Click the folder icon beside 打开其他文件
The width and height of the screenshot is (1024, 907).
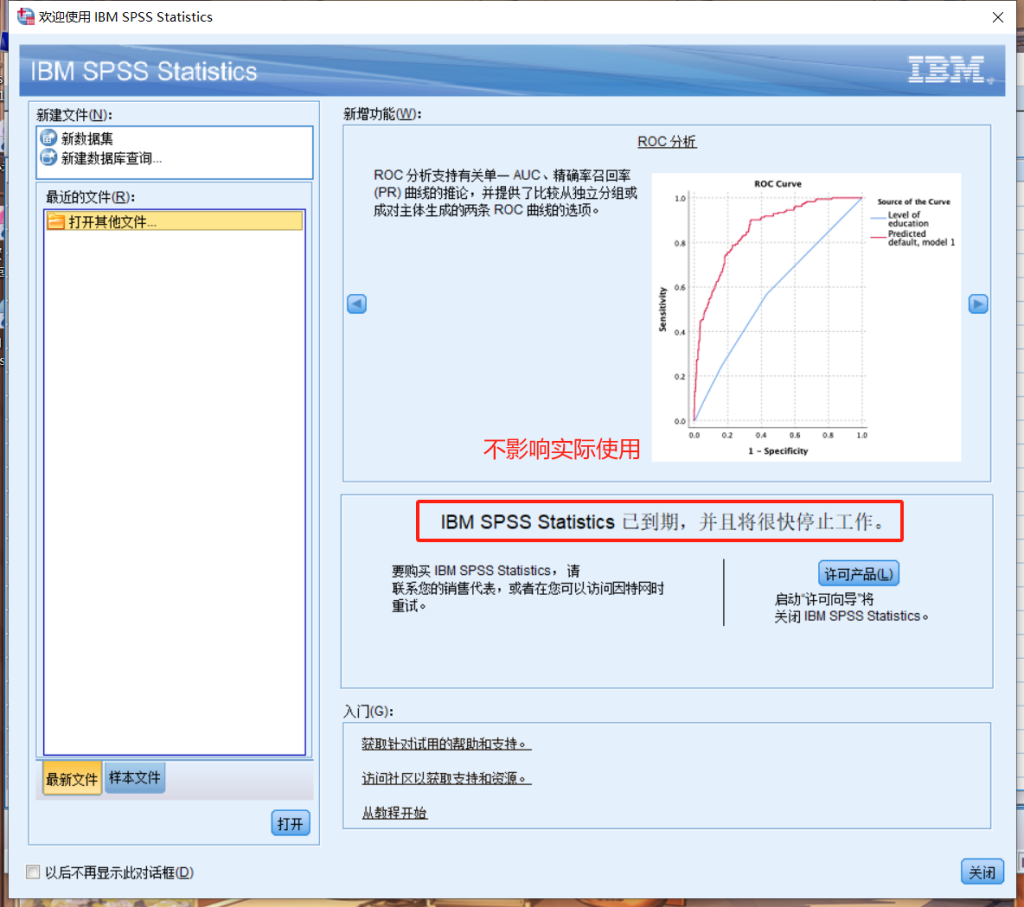coord(56,220)
